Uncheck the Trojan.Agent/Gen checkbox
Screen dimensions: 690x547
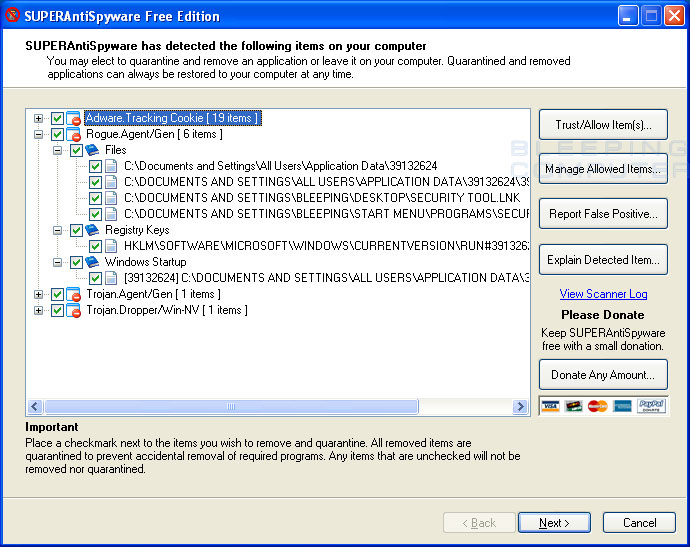57,294
